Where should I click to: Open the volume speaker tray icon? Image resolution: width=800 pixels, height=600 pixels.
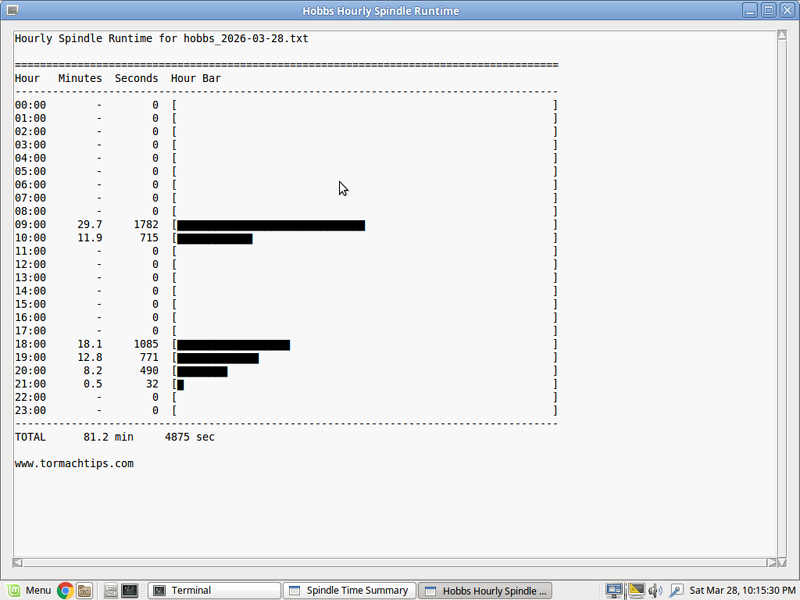[655, 590]
